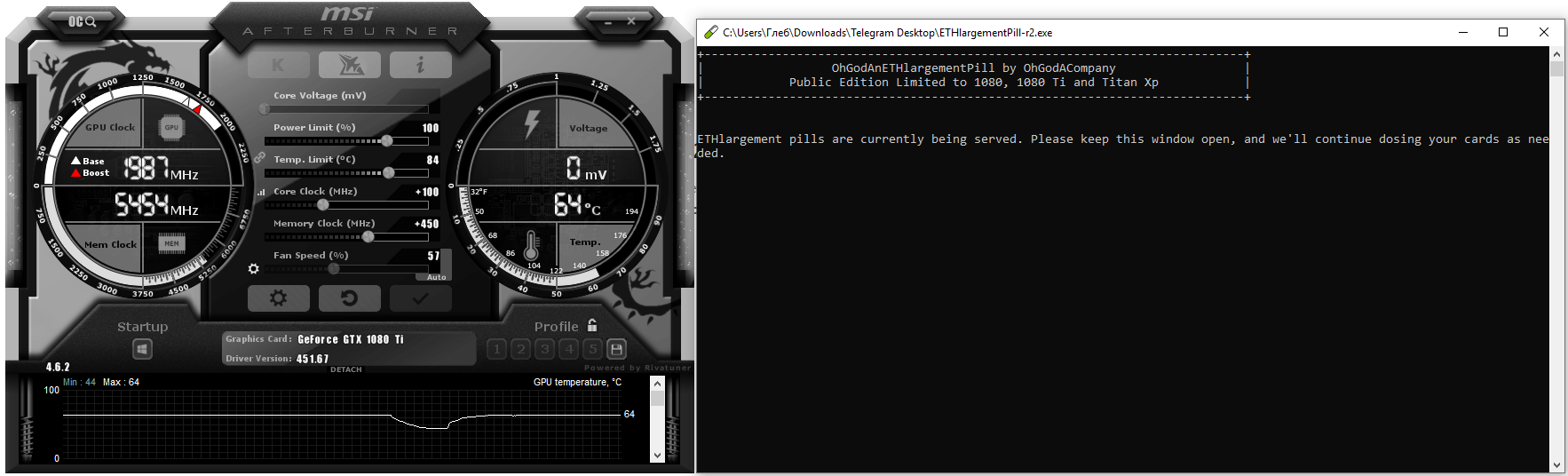Viewport: 1568px width, 476px height.
Task: Select profile slot 1
Action: point(497,349)
